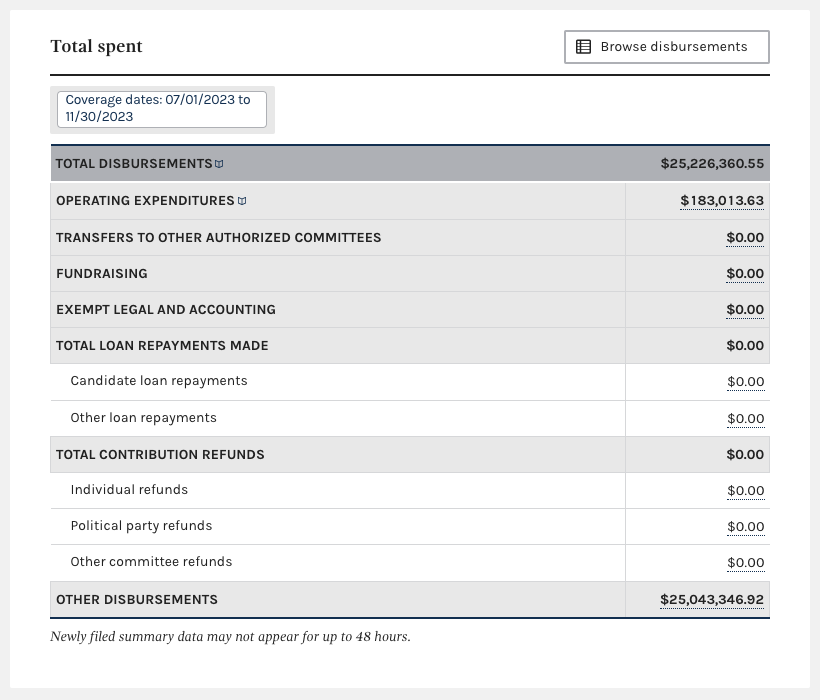
Task: Open the $0.00 amount in the Fundraising row
Action: [x=745, y=274]
